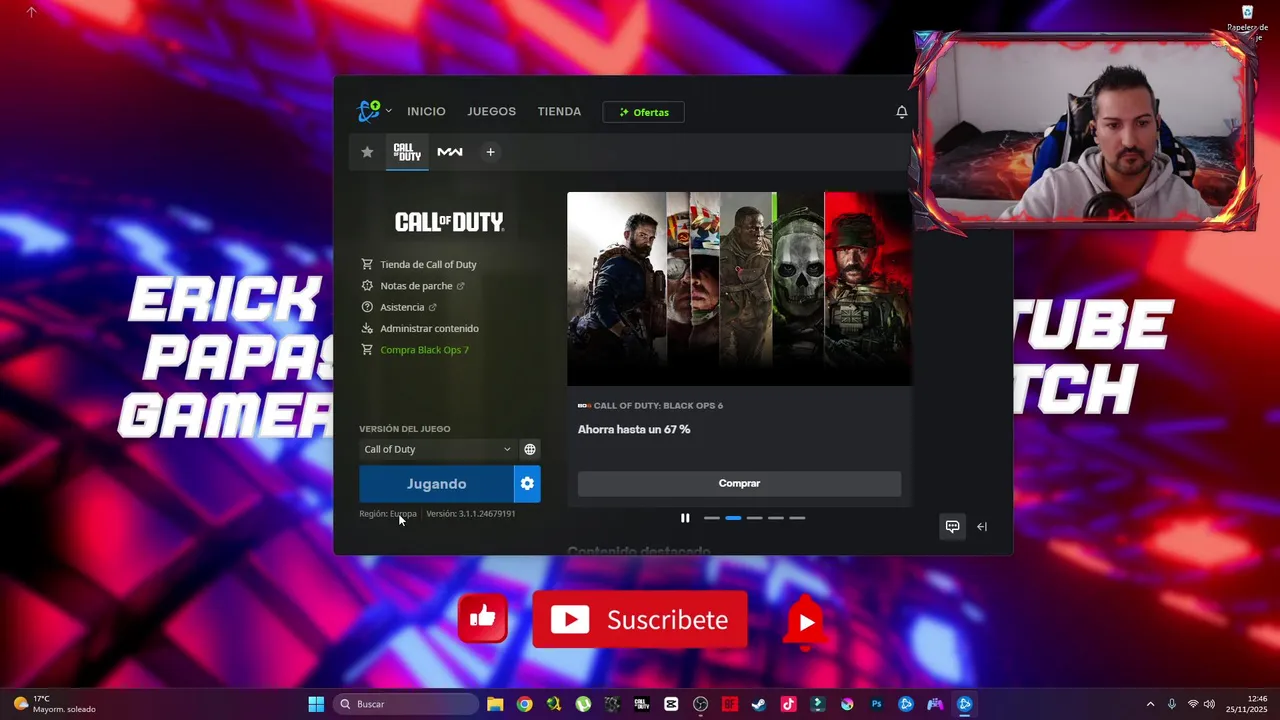The height and width of the screenshot is (720, 1280).
Task: Select the last carousel indicator dash
Action: coord(797,518)
